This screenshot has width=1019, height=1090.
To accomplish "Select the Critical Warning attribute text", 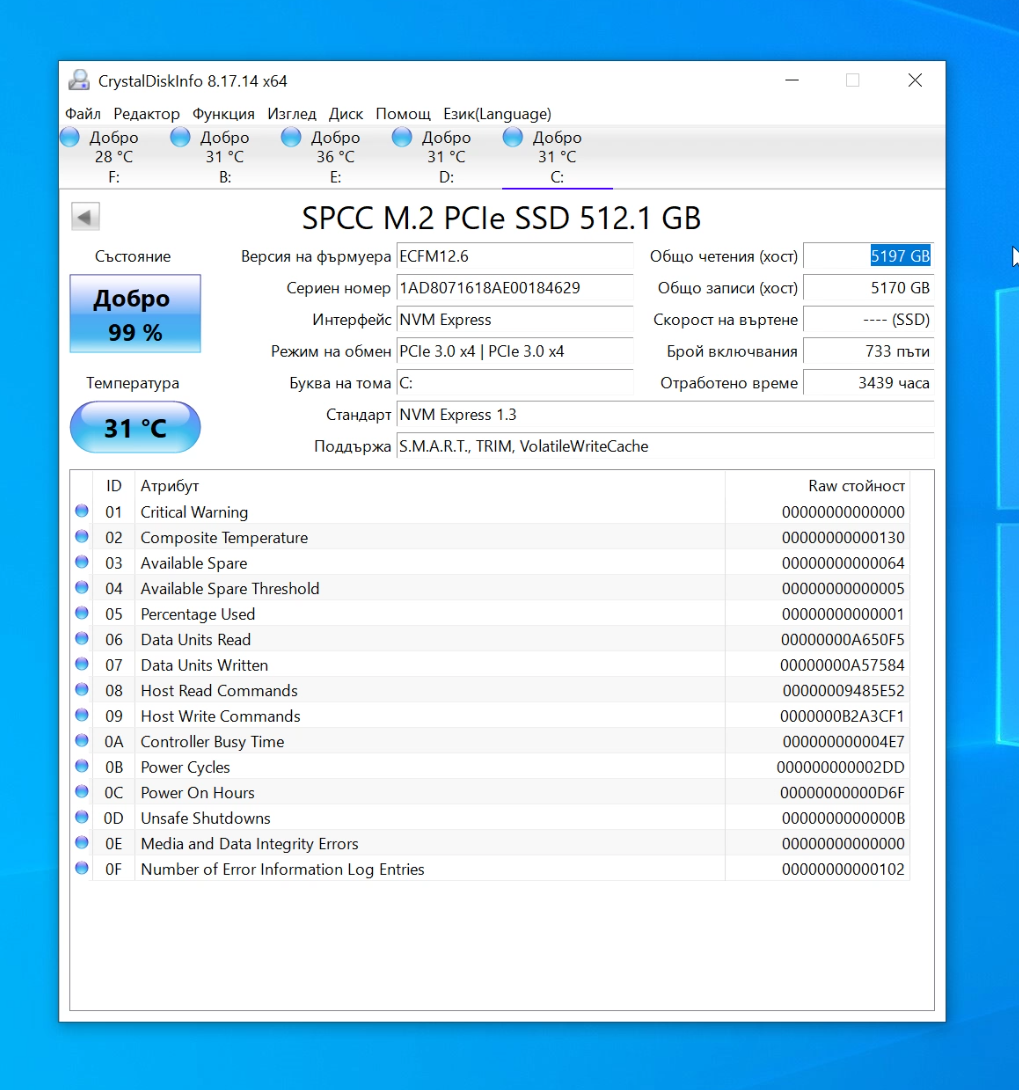I will coord(194,512).
